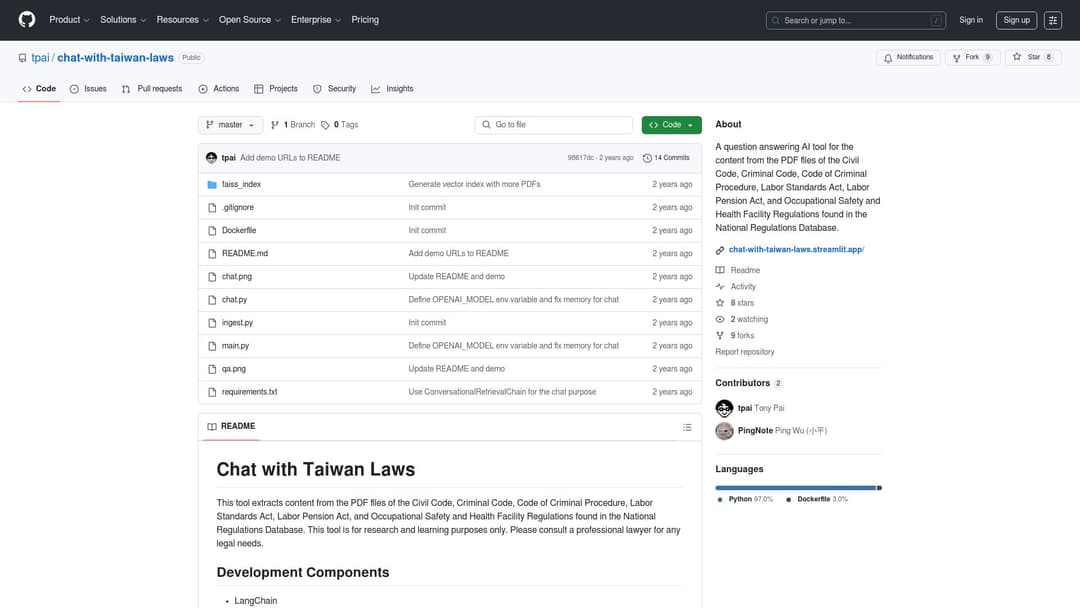Open the command palette icon in header
The height and width of the screenshot is (608, 1080).
coord(1052,20)
